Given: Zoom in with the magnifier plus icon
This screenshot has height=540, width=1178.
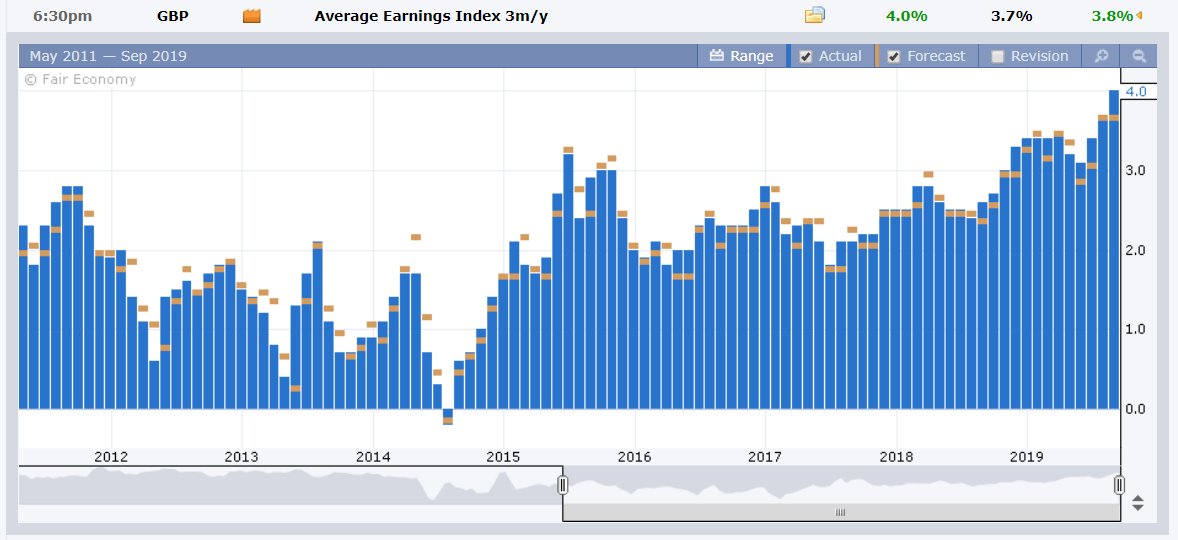Looking at the screenshot, I should coord(1101,56).
